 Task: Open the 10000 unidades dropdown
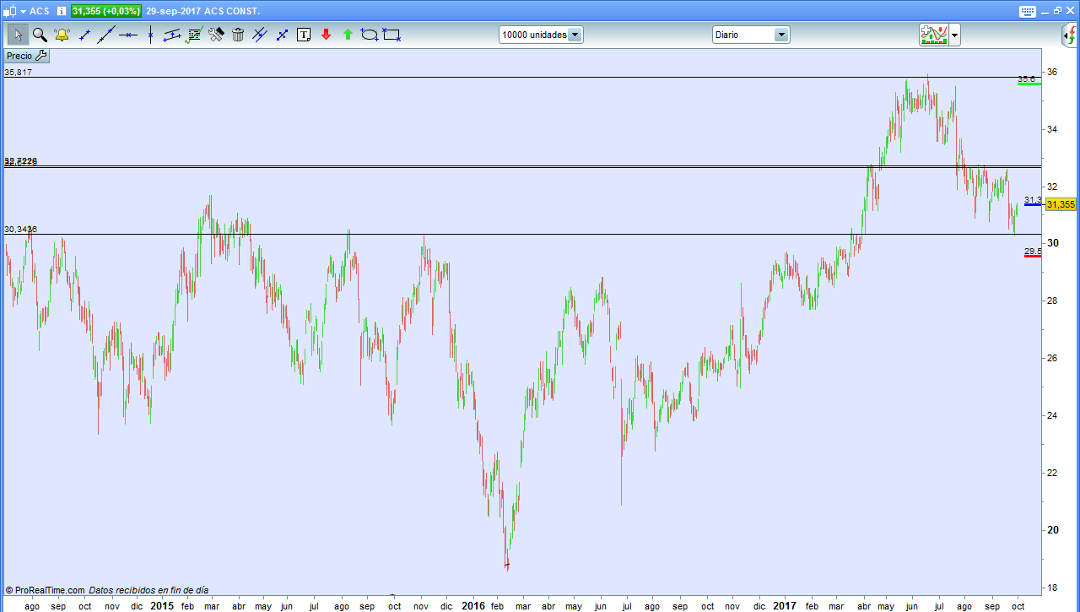pos(540,33)
